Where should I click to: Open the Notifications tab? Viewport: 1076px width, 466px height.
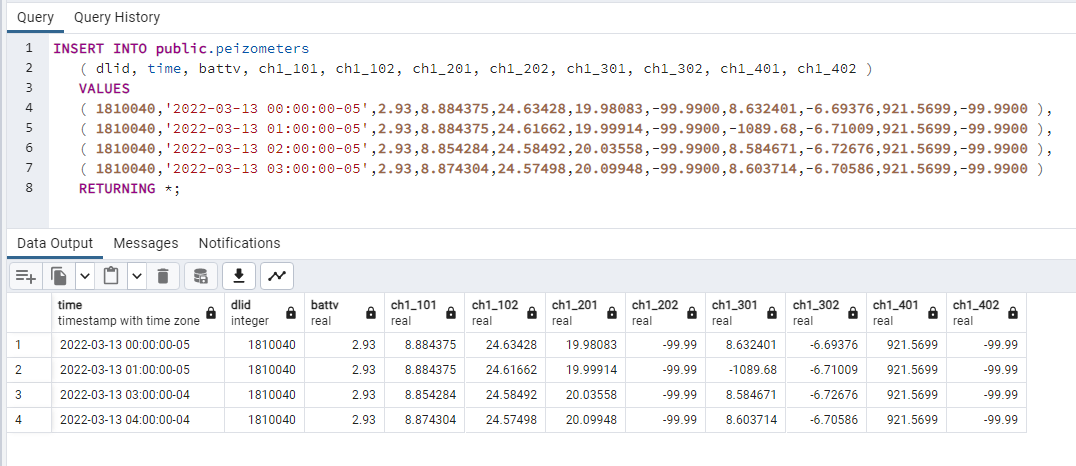[x=239, y=243]
